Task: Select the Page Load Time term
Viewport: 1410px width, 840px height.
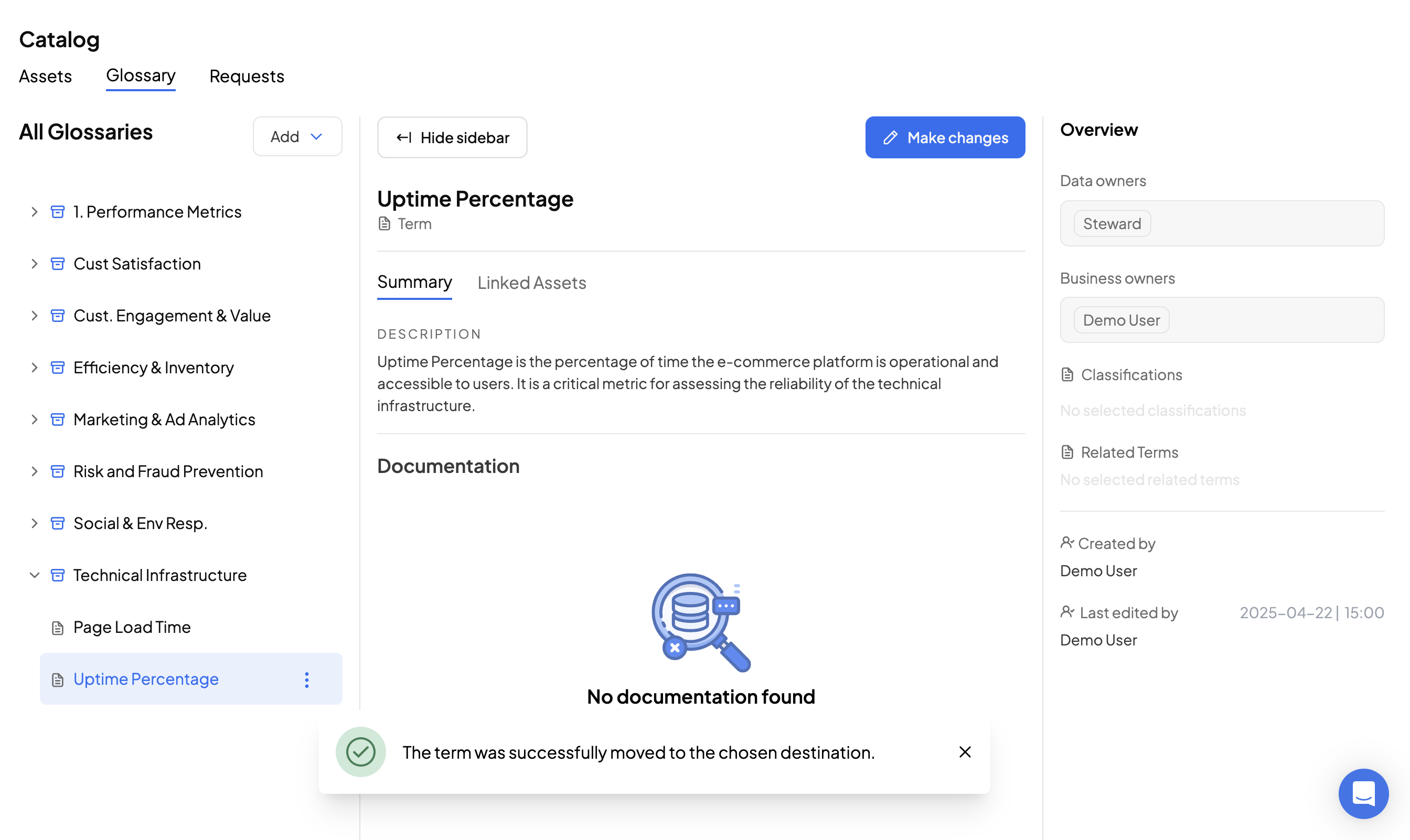Action: coord(132,627)
